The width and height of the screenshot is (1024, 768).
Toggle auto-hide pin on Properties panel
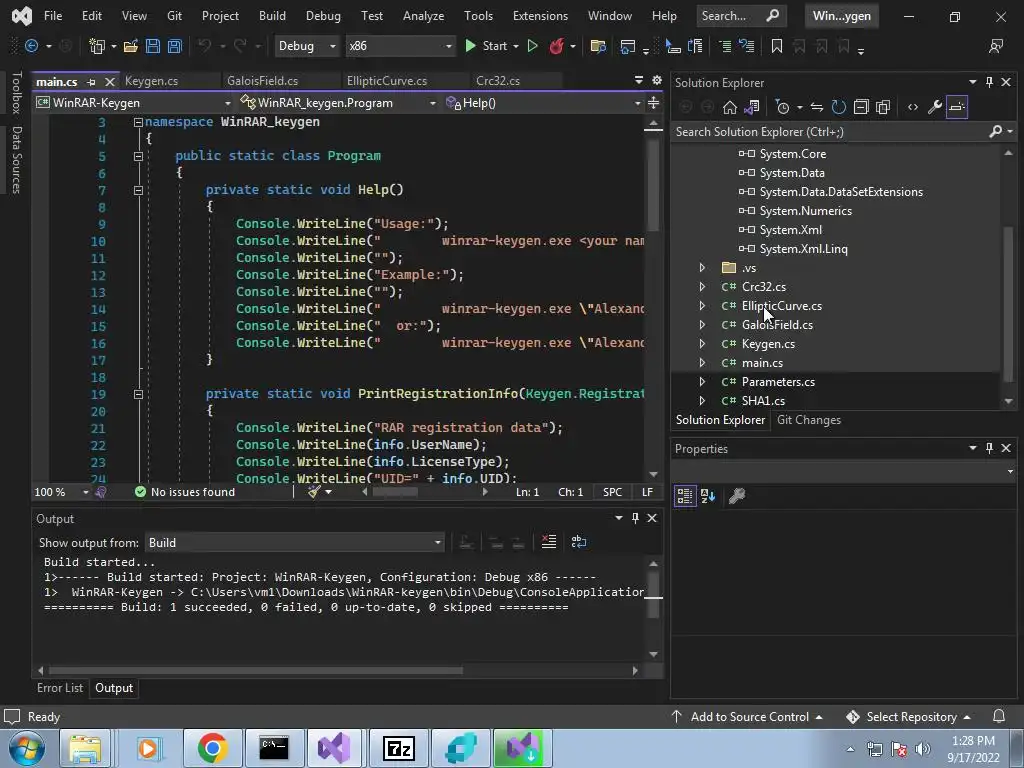coord(989,448)
